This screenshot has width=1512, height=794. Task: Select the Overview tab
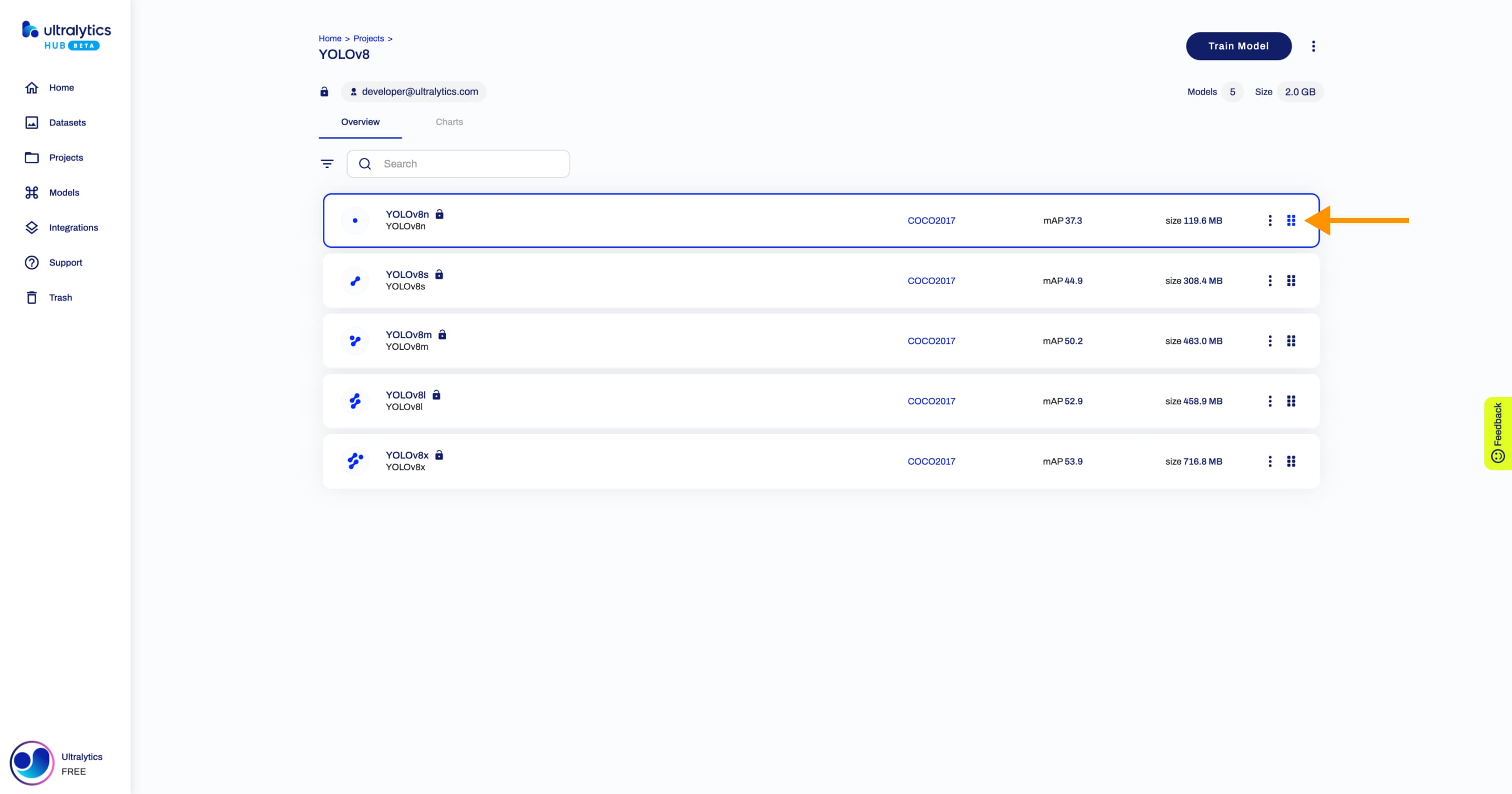(x=360, y=121)
